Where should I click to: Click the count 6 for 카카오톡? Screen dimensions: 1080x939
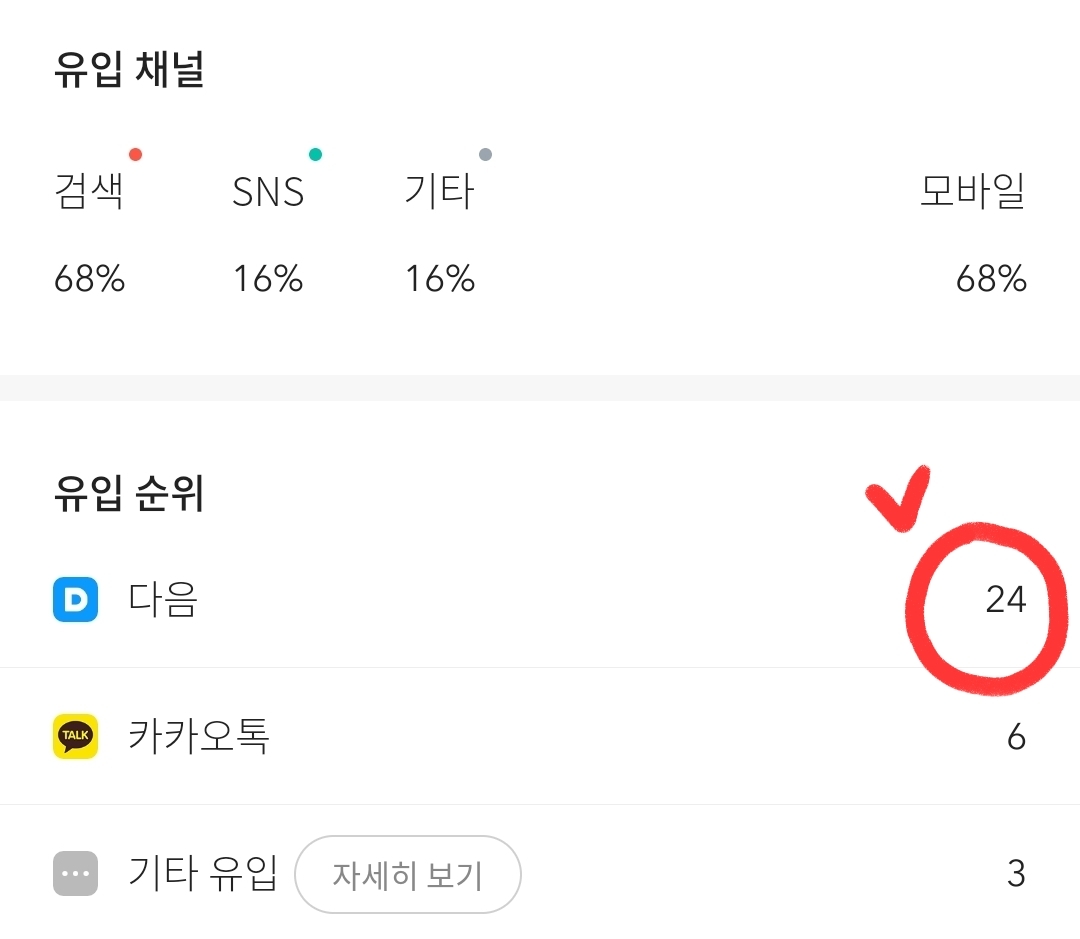click(x=1017, y=737)
